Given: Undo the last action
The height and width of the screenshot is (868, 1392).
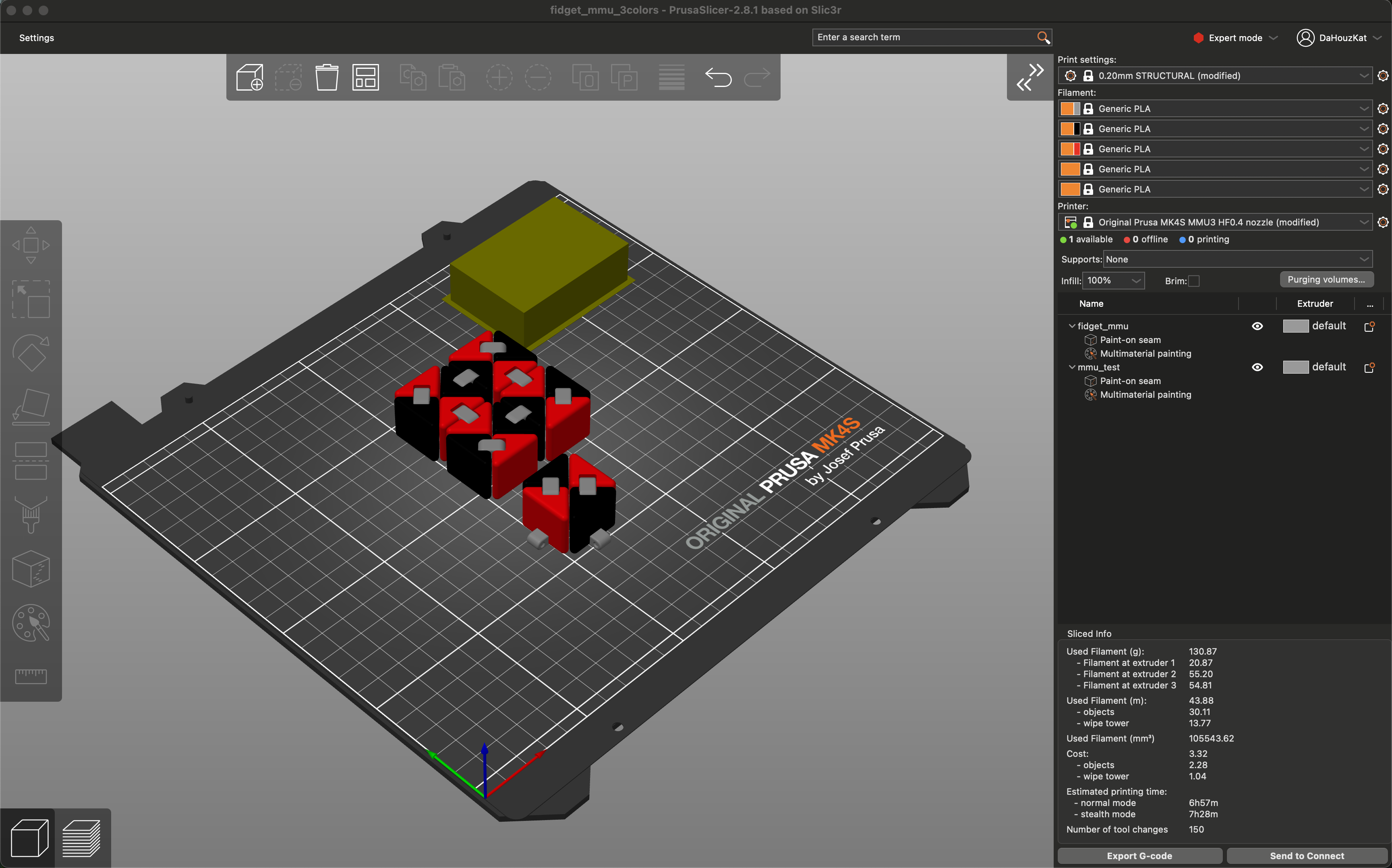Looking at the screenshot, I should tap(719, 77).
